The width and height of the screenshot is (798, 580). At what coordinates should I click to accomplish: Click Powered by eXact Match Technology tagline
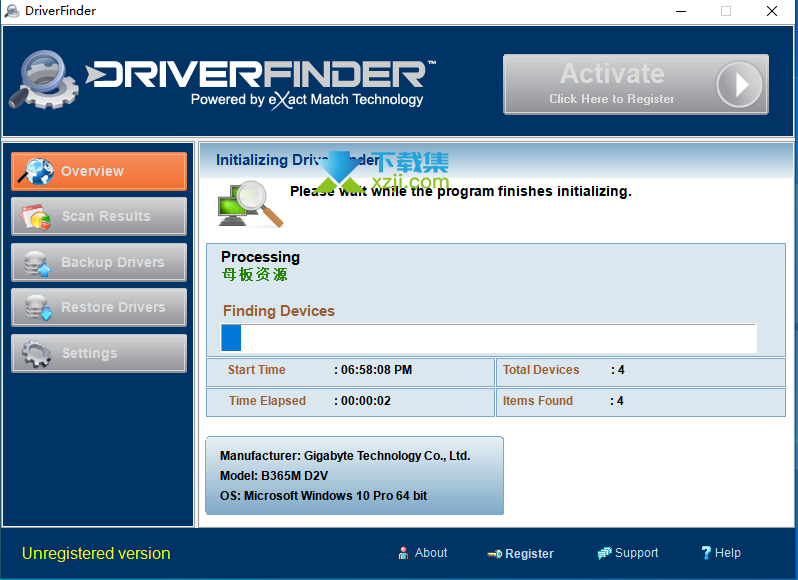point(307,100)
